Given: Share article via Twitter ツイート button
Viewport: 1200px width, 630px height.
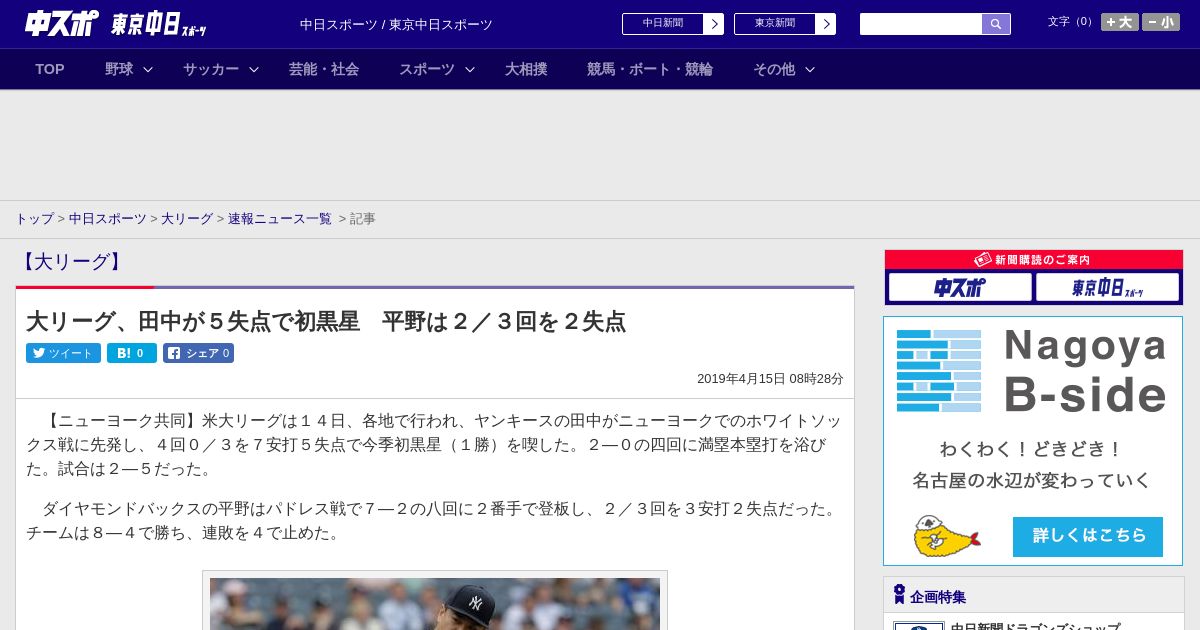Looking at the screenshot, I should click(63, 353).
